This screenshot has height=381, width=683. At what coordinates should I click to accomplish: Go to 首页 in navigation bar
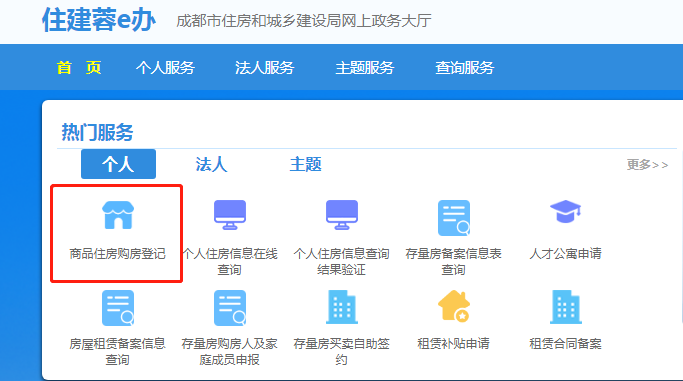pos(79,67)
